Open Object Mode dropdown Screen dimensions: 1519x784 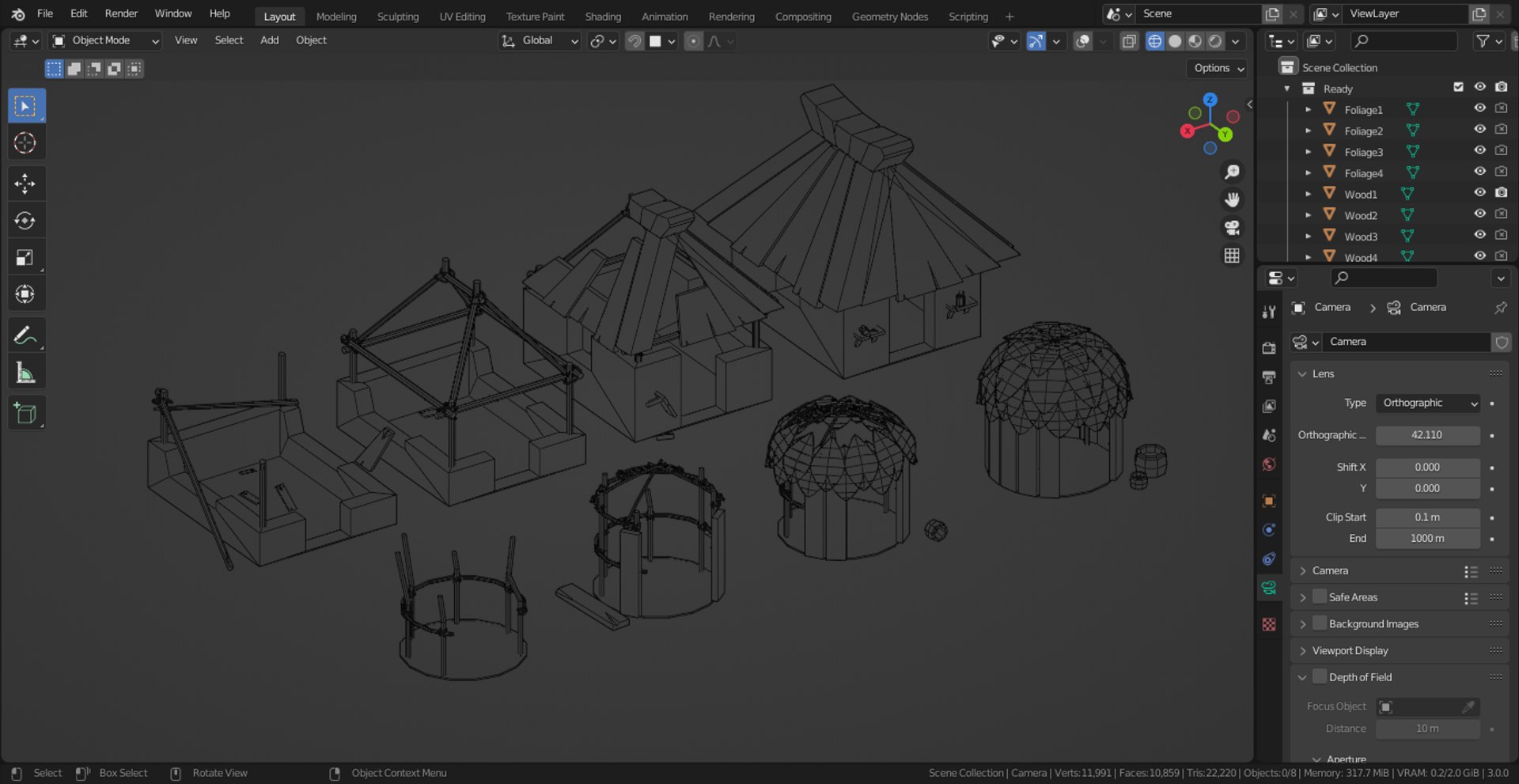(x=105, y=40)
